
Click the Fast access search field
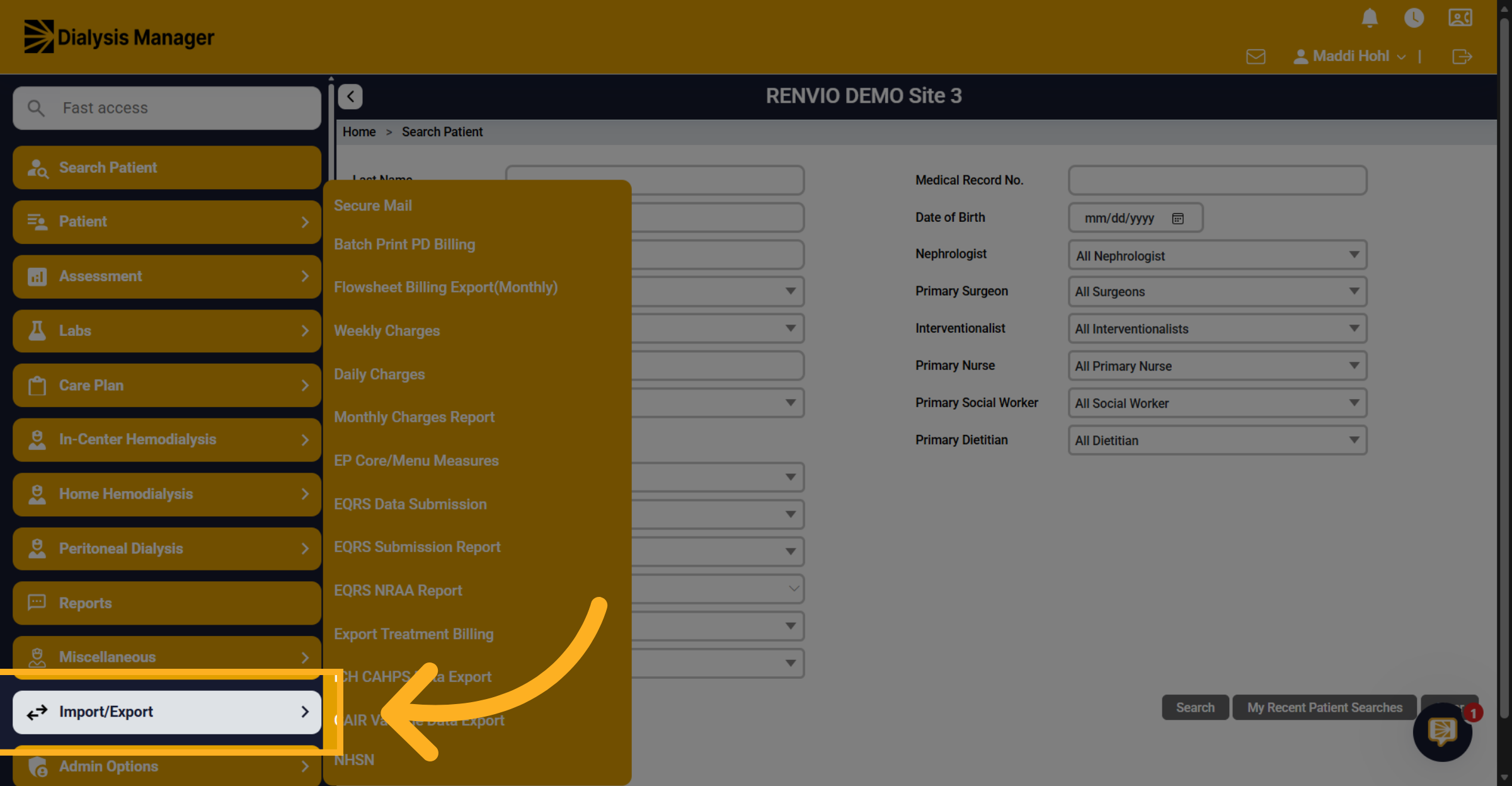(x=167, y=108)
